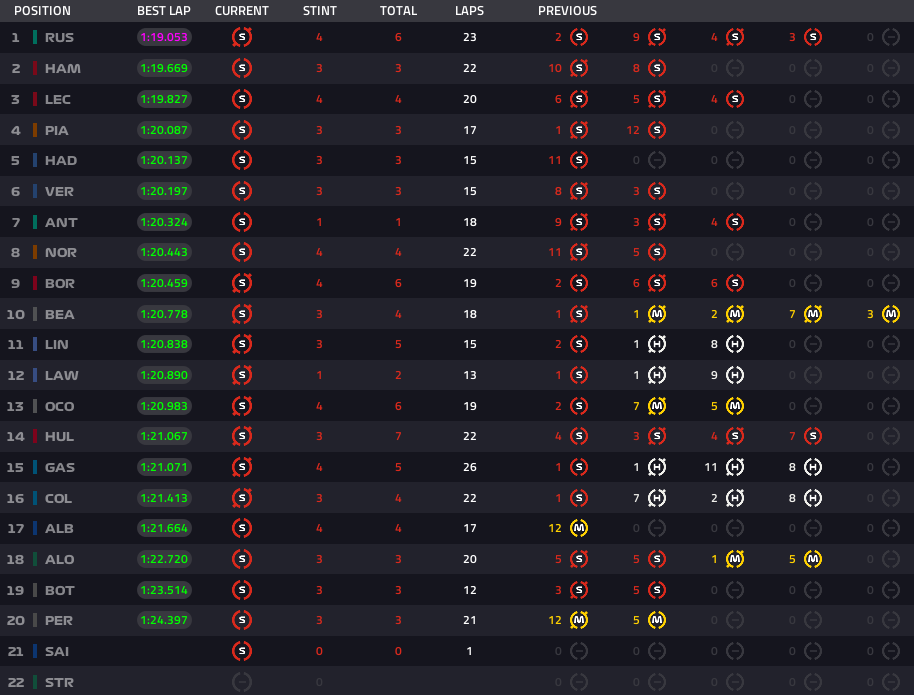Viewport: 914px width, 695px height.
Task: Click the STINT column header
Action: 319,11
